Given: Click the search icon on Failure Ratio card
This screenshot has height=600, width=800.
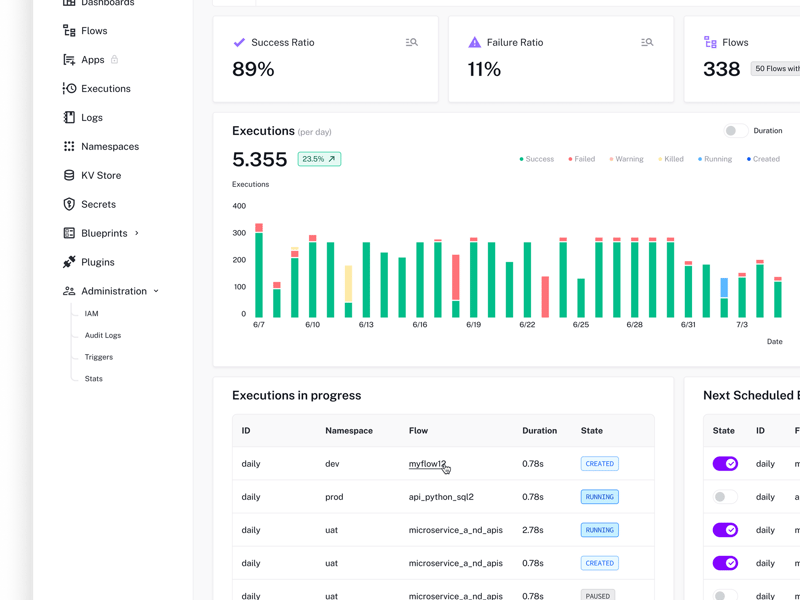Looking at the screenshot, I should pos(647,42).
